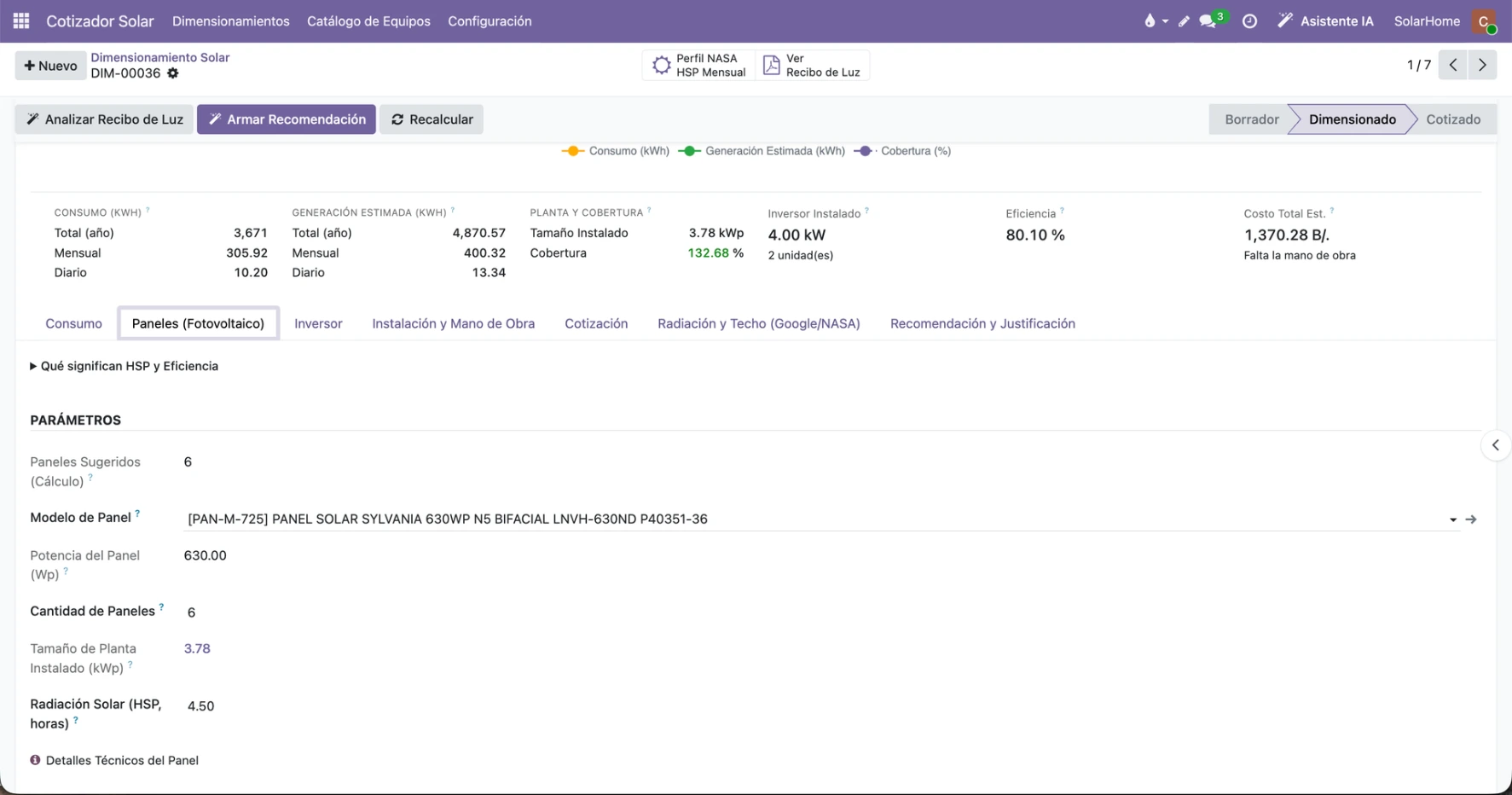Viewport: 1512px width, 795px height.
Task: Expand the side panel chevron
Action: (1495, 445)
